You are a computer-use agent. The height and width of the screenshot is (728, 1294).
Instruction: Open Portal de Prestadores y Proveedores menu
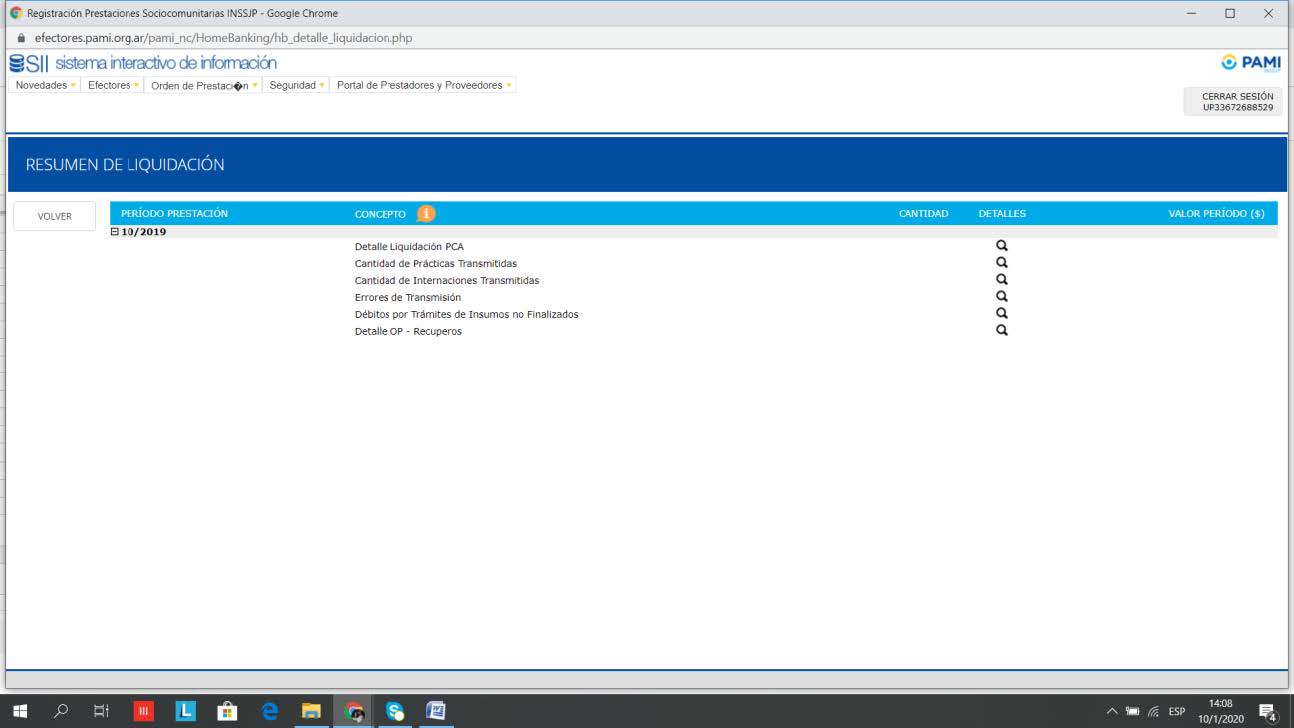click(424, 85)
